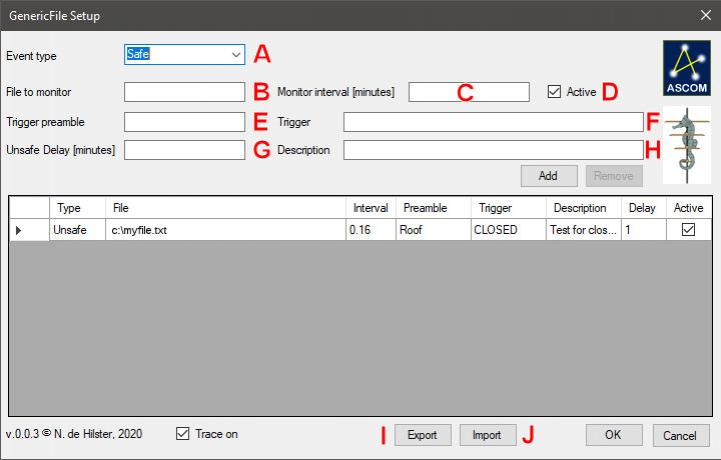The image size is (721, 460).
Task: Disable the Trace on checkbox
Action: tap(182, 434)
